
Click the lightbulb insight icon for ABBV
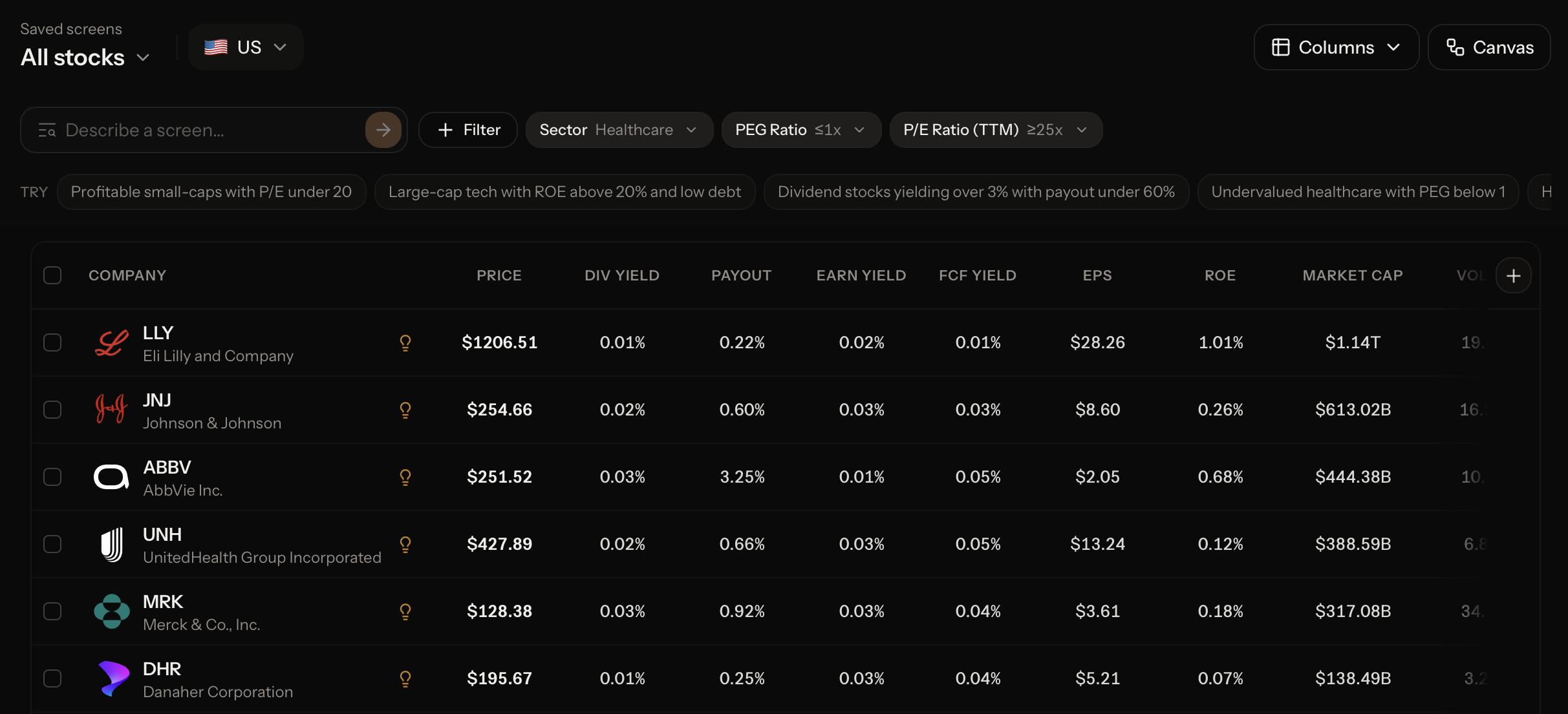point(405,477)
